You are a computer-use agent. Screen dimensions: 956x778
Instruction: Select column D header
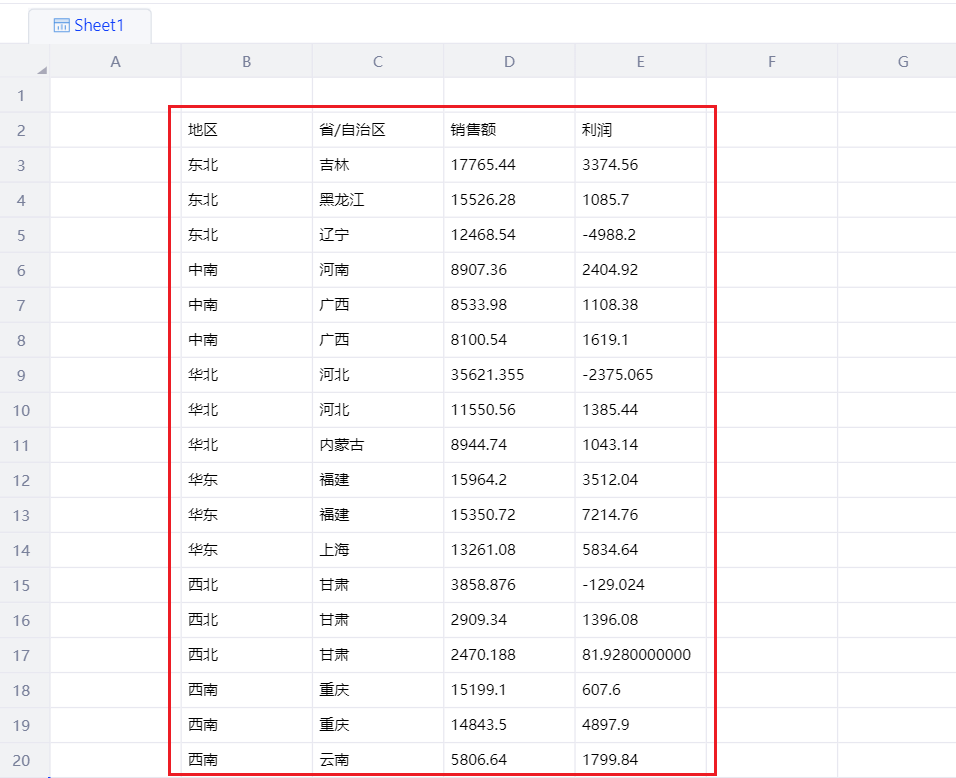pos(509,62)
